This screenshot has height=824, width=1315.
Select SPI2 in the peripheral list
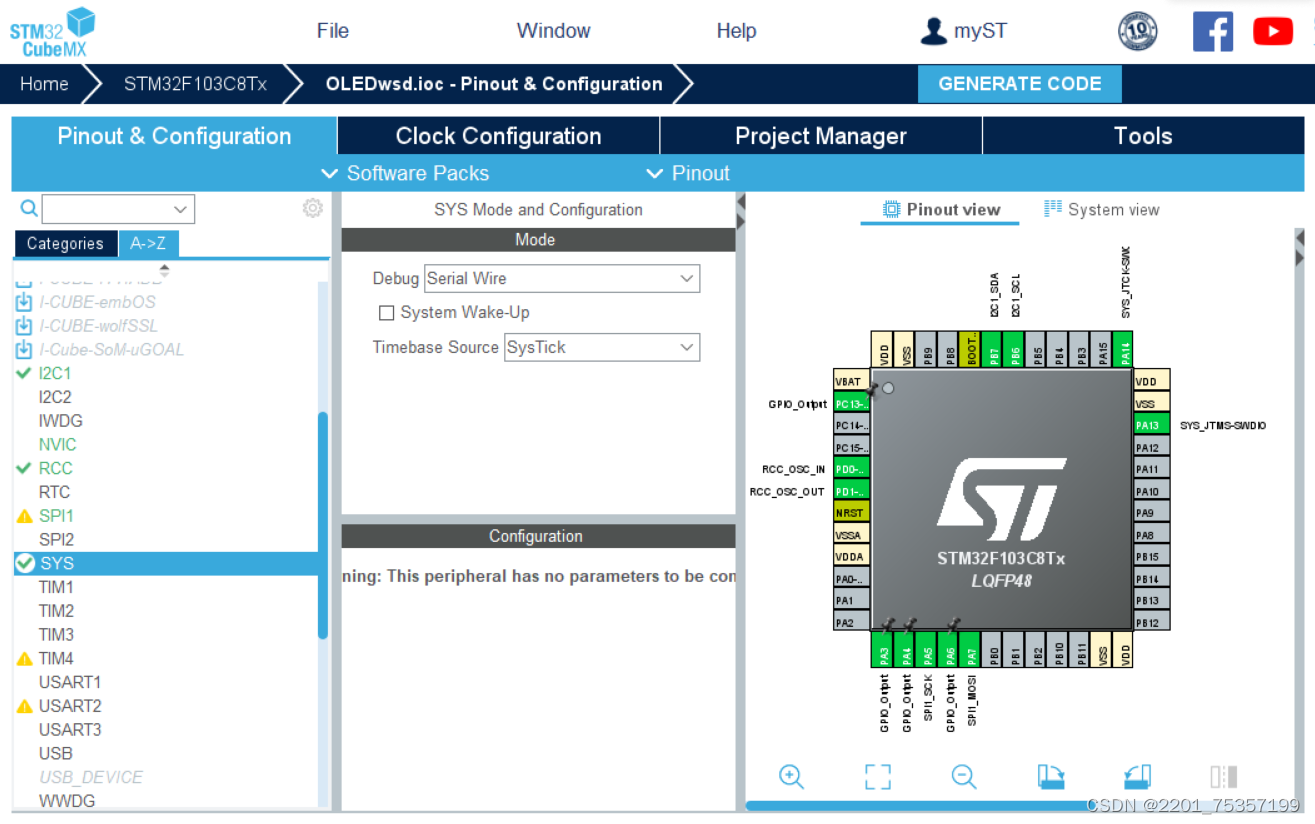(x=56, y=539)
